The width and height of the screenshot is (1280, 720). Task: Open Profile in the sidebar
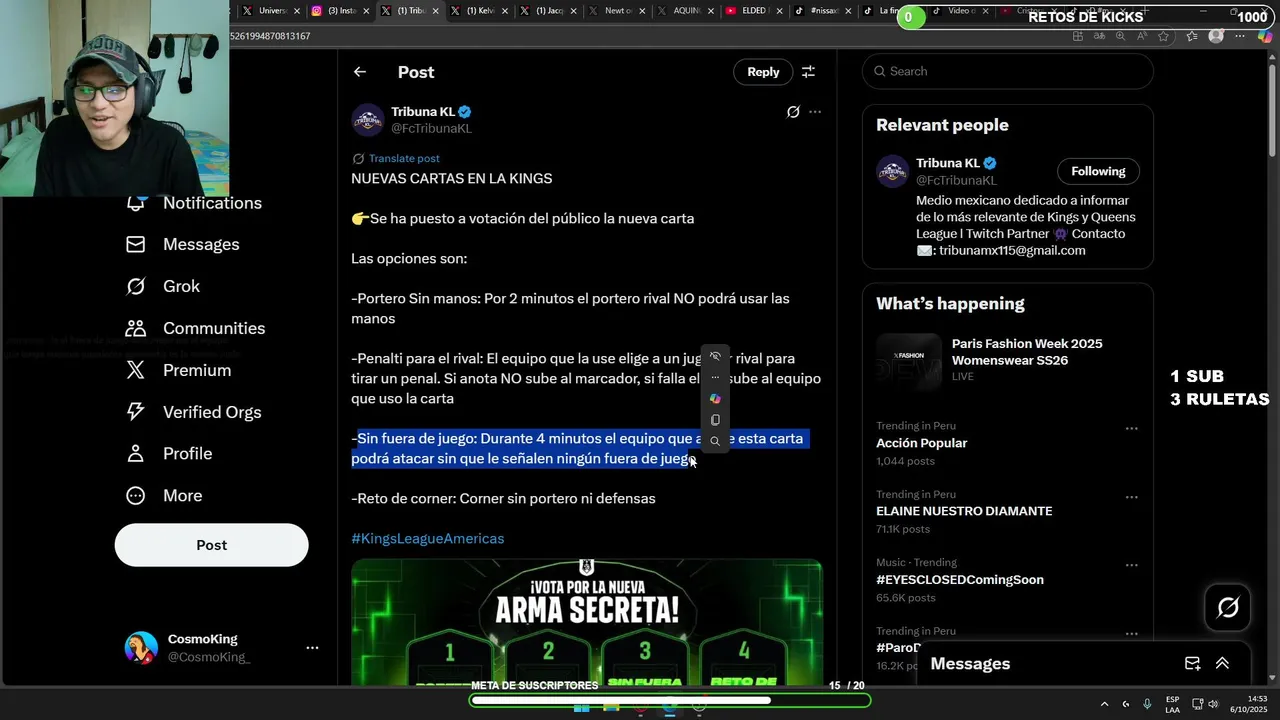pos(170,454)
